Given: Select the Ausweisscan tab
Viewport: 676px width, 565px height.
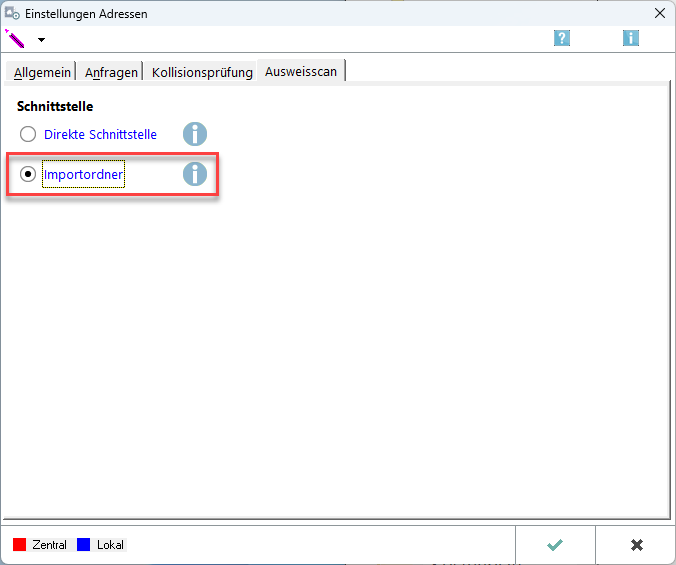Looking at the screenshot, I should [x=301, y=72].
